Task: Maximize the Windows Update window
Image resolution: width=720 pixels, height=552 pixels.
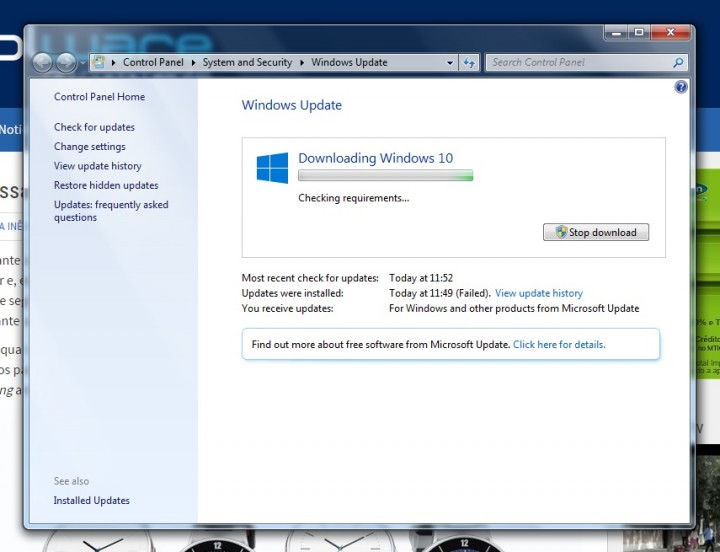Action: click(x=639, y=32)
